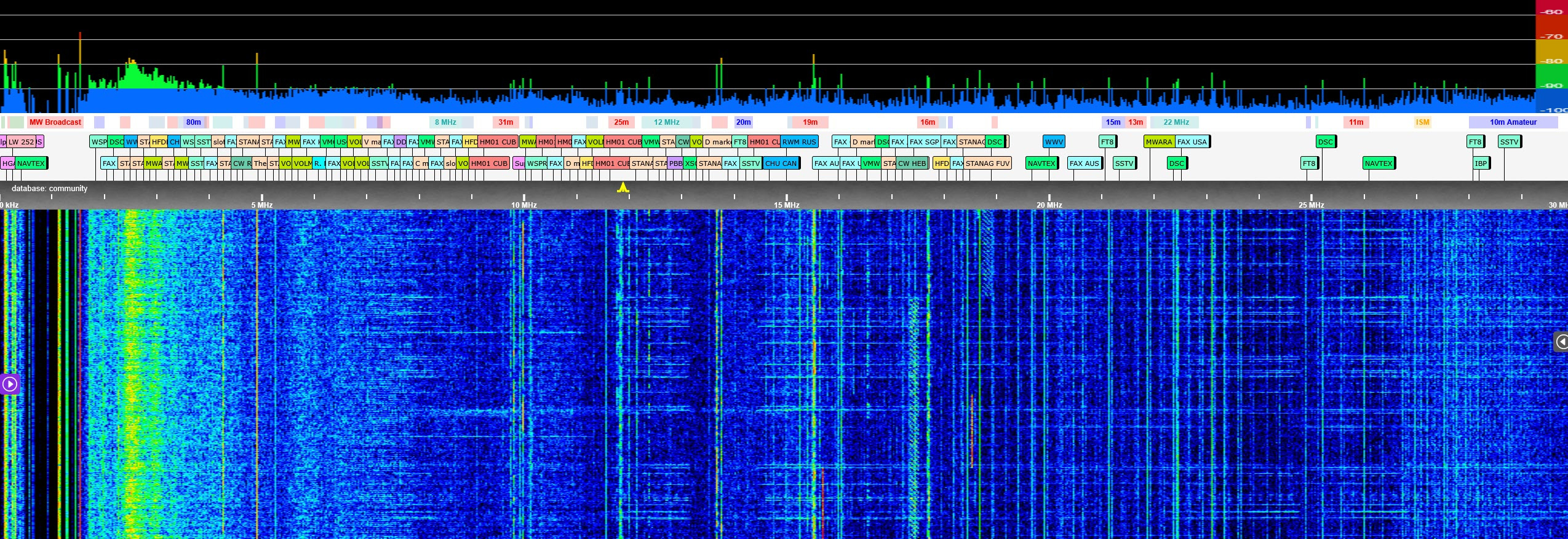Click the database: community text

[49, 189]
